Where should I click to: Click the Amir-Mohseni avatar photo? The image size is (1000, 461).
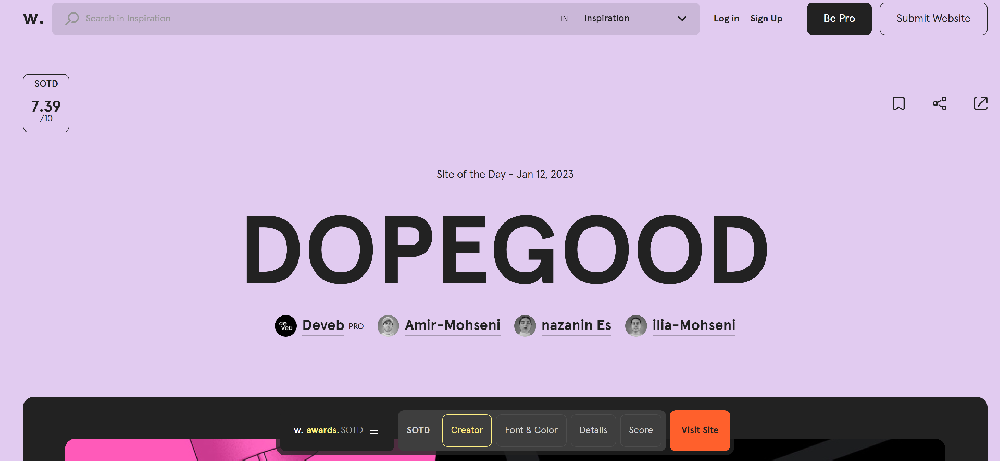click(388, 326)
